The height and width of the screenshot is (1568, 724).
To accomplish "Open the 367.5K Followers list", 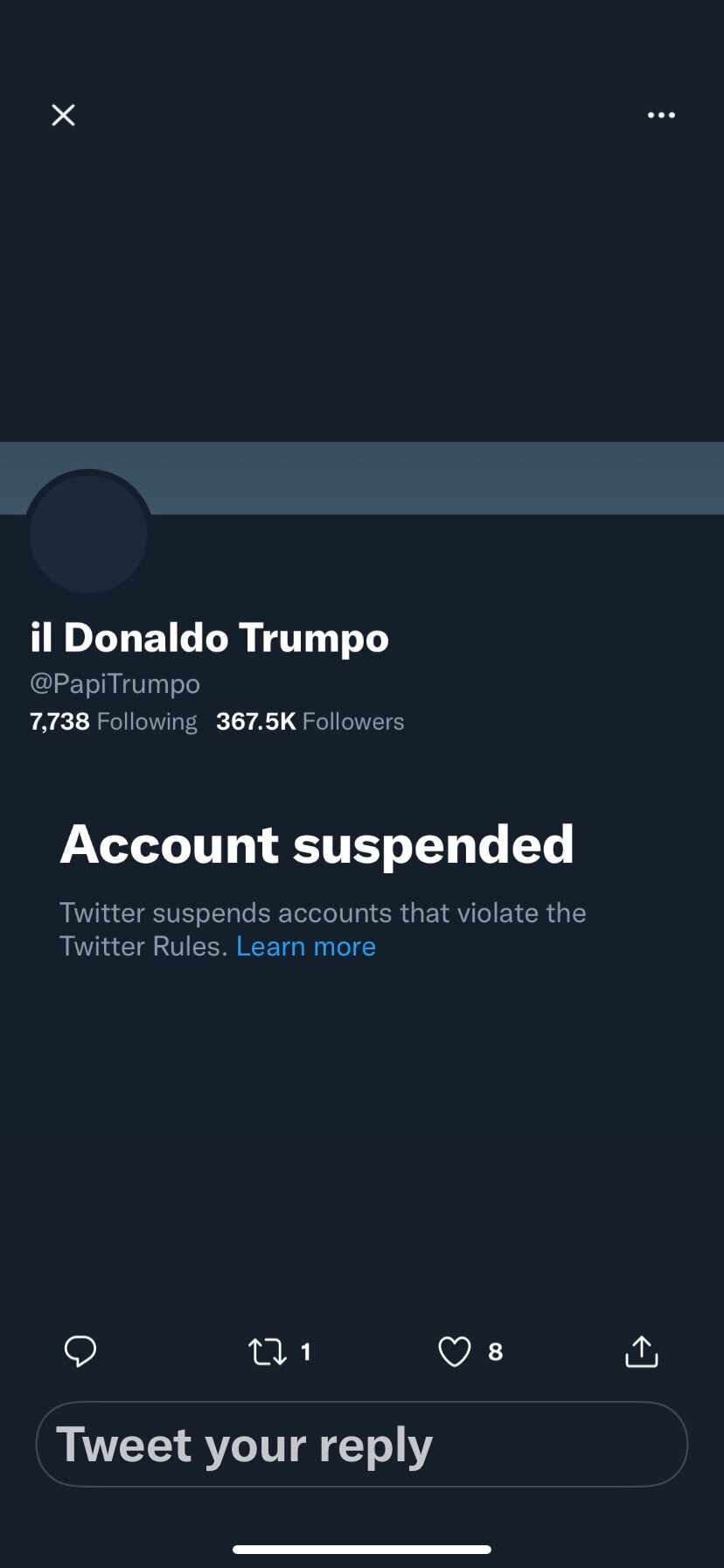I will point(310,721).
